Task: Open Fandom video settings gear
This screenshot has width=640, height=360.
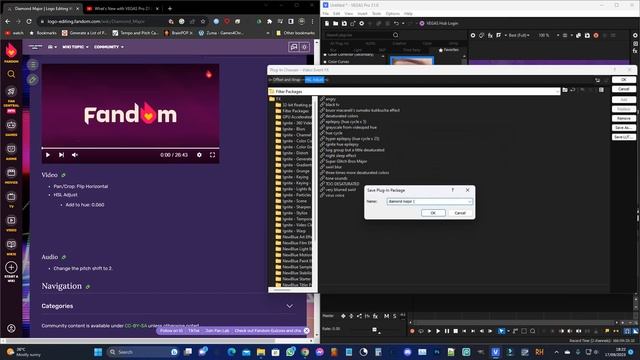Action: (199, 155)
